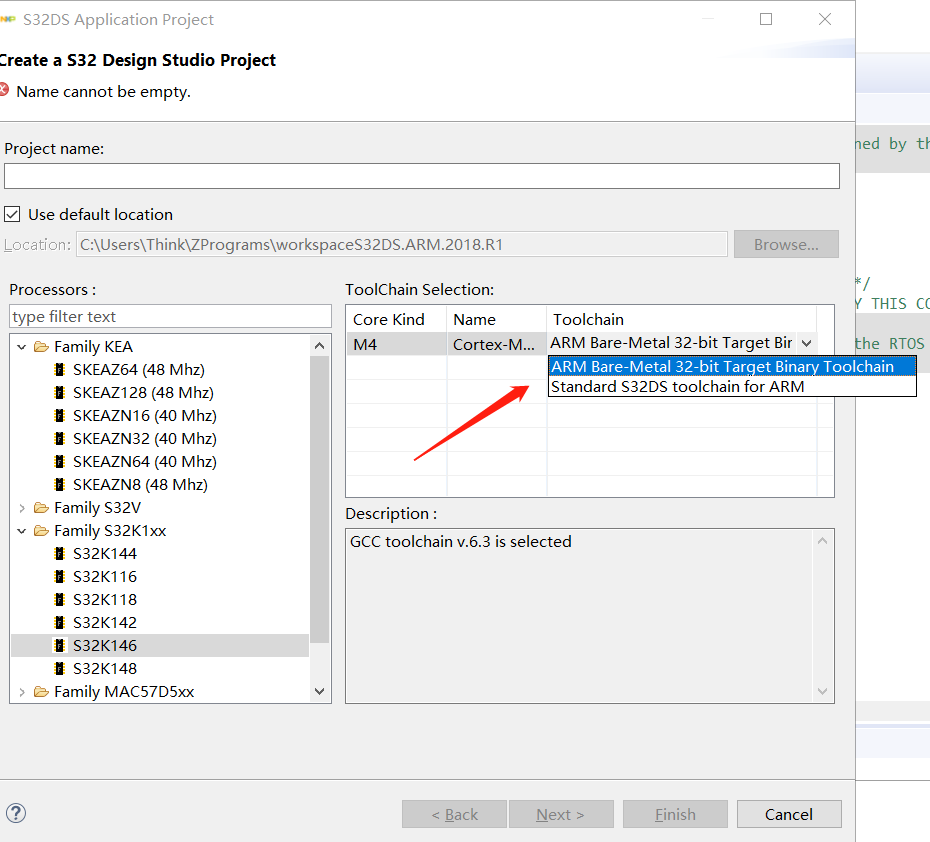Viewport: 930px width, 842px height.
Task: Click the SKEAZN8 chip icon
Action: 60,485
